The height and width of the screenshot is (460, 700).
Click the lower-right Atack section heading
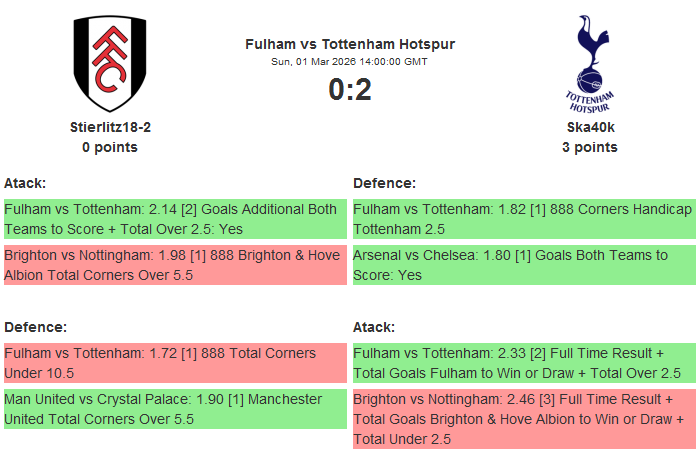click(x=374, y=327)
